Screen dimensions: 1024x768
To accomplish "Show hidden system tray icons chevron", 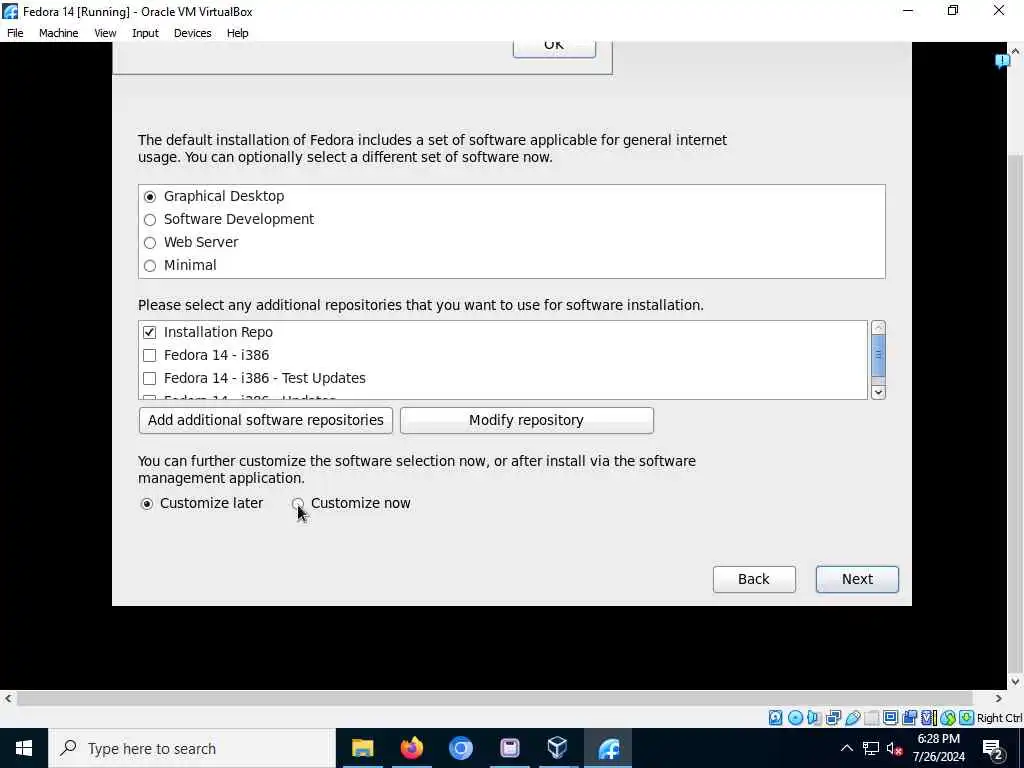I will point(846,748).
